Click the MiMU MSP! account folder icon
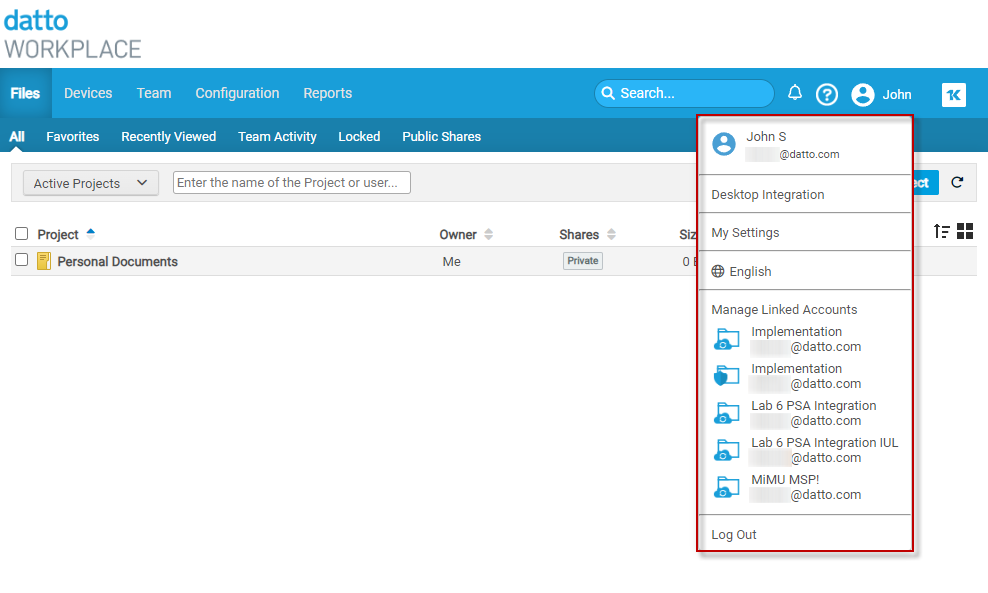The height and width of the screenshot is (593, 988). pos(726,487)
